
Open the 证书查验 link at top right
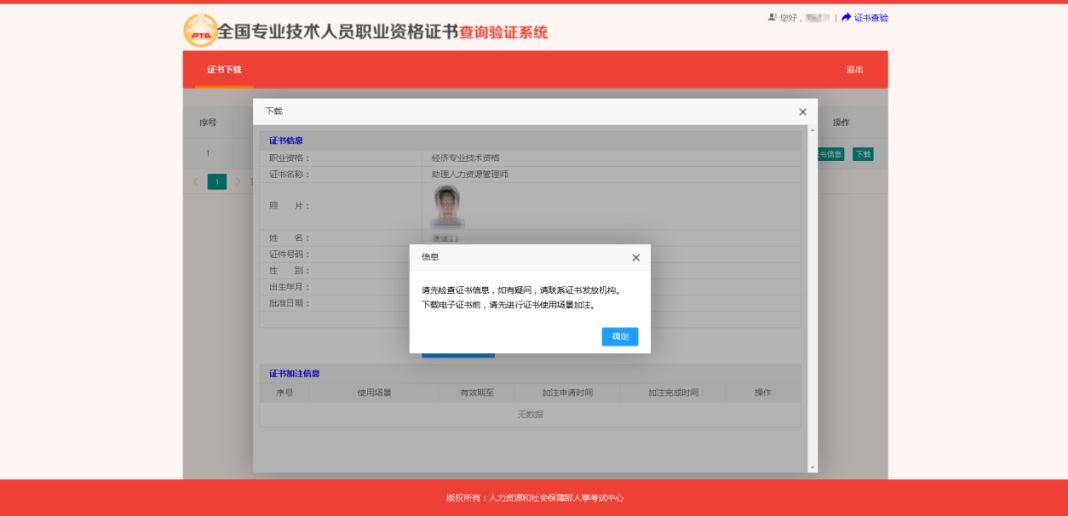[870, 17]
